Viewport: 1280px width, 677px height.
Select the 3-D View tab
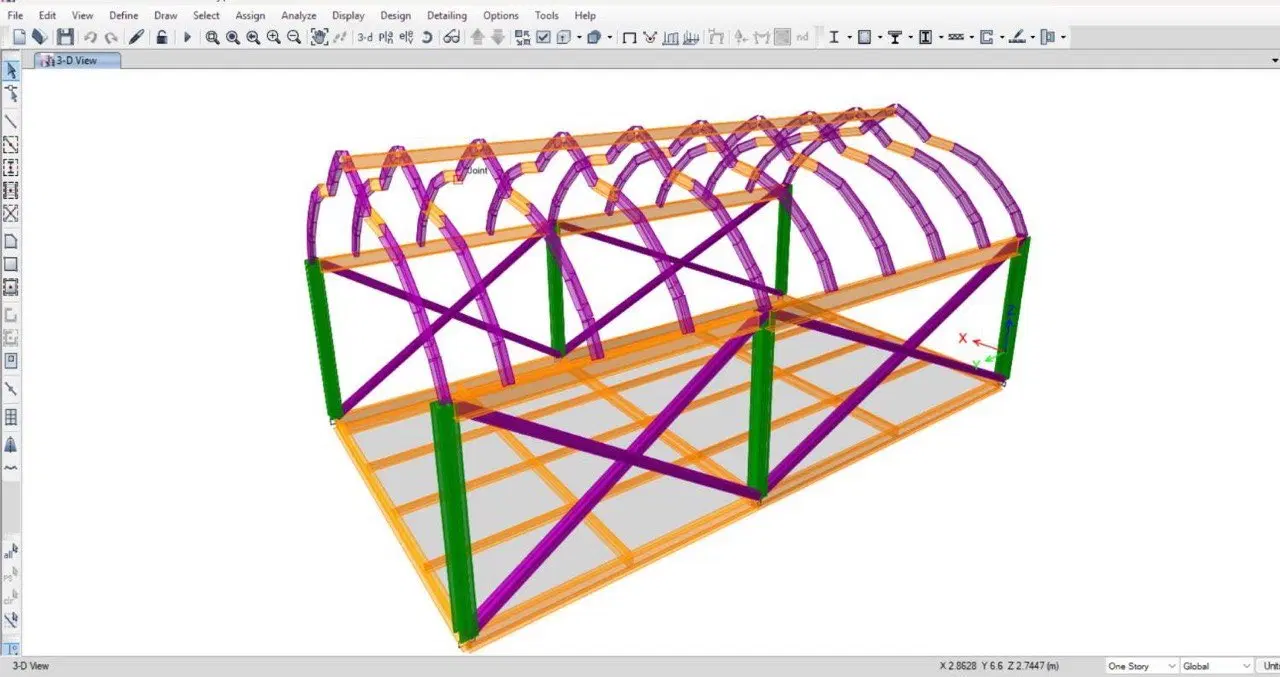click(77, 60)
